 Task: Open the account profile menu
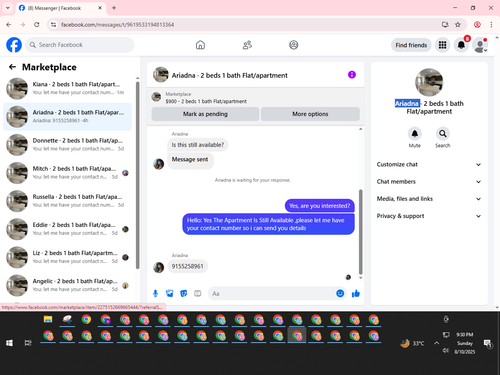480,45
